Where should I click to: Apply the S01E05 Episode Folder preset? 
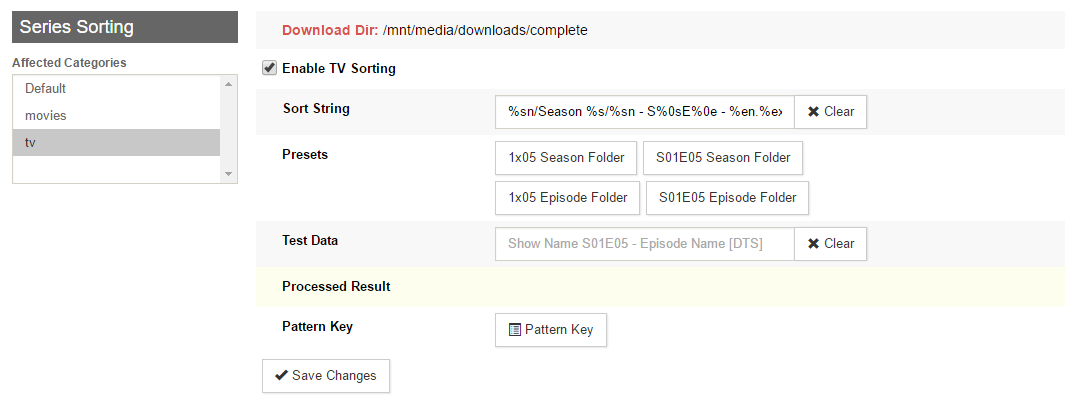727,198
